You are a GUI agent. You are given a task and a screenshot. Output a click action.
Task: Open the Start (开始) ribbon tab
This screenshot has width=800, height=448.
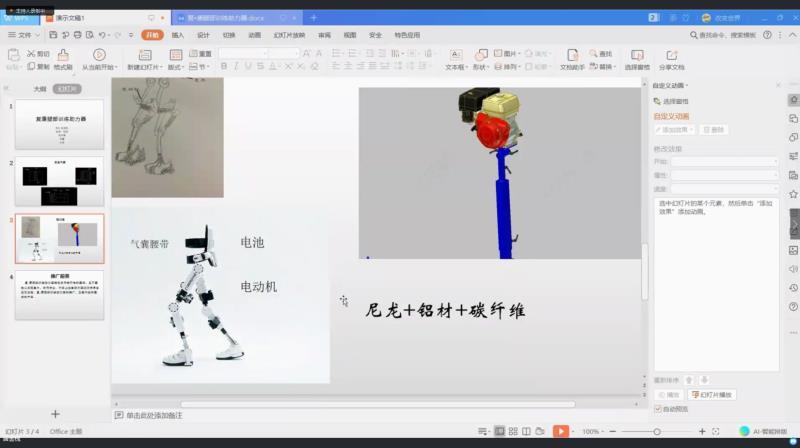click(152, 35)
